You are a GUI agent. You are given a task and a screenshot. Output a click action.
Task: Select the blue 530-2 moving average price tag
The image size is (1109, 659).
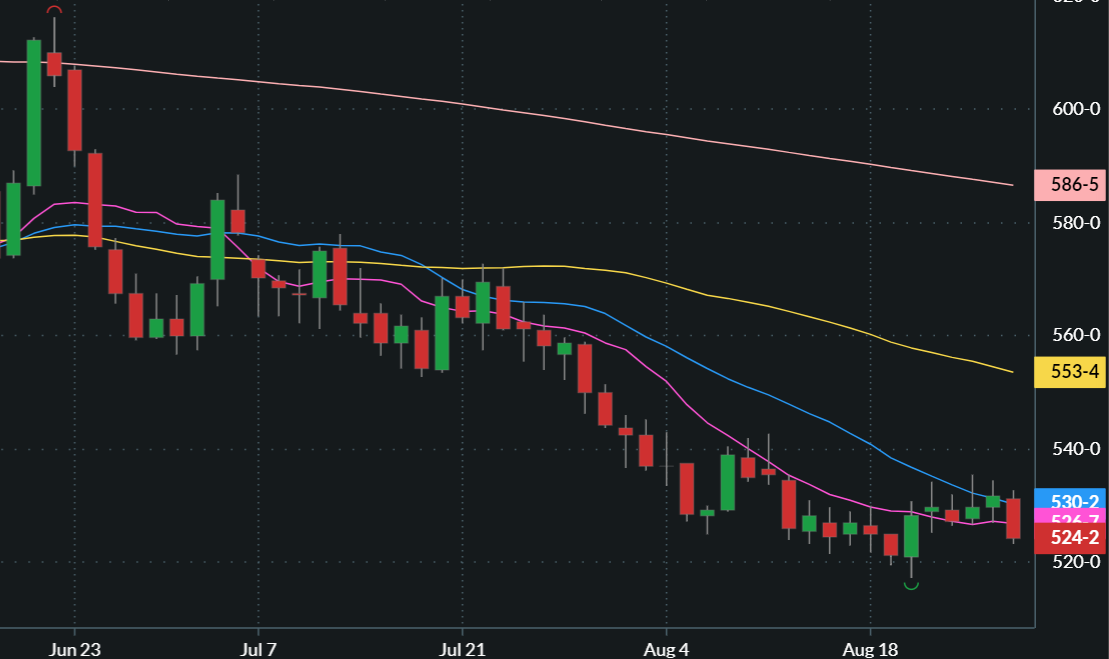pos(1069,498)
